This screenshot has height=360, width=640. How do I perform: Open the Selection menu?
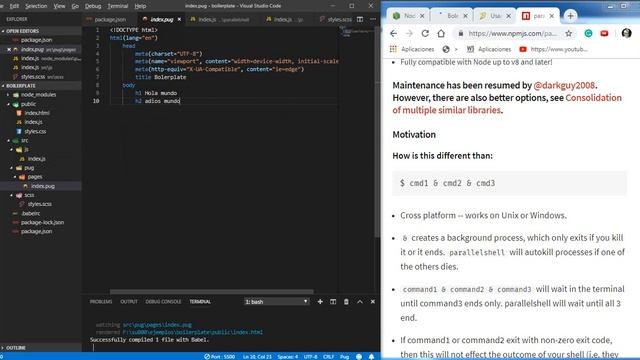36,6
